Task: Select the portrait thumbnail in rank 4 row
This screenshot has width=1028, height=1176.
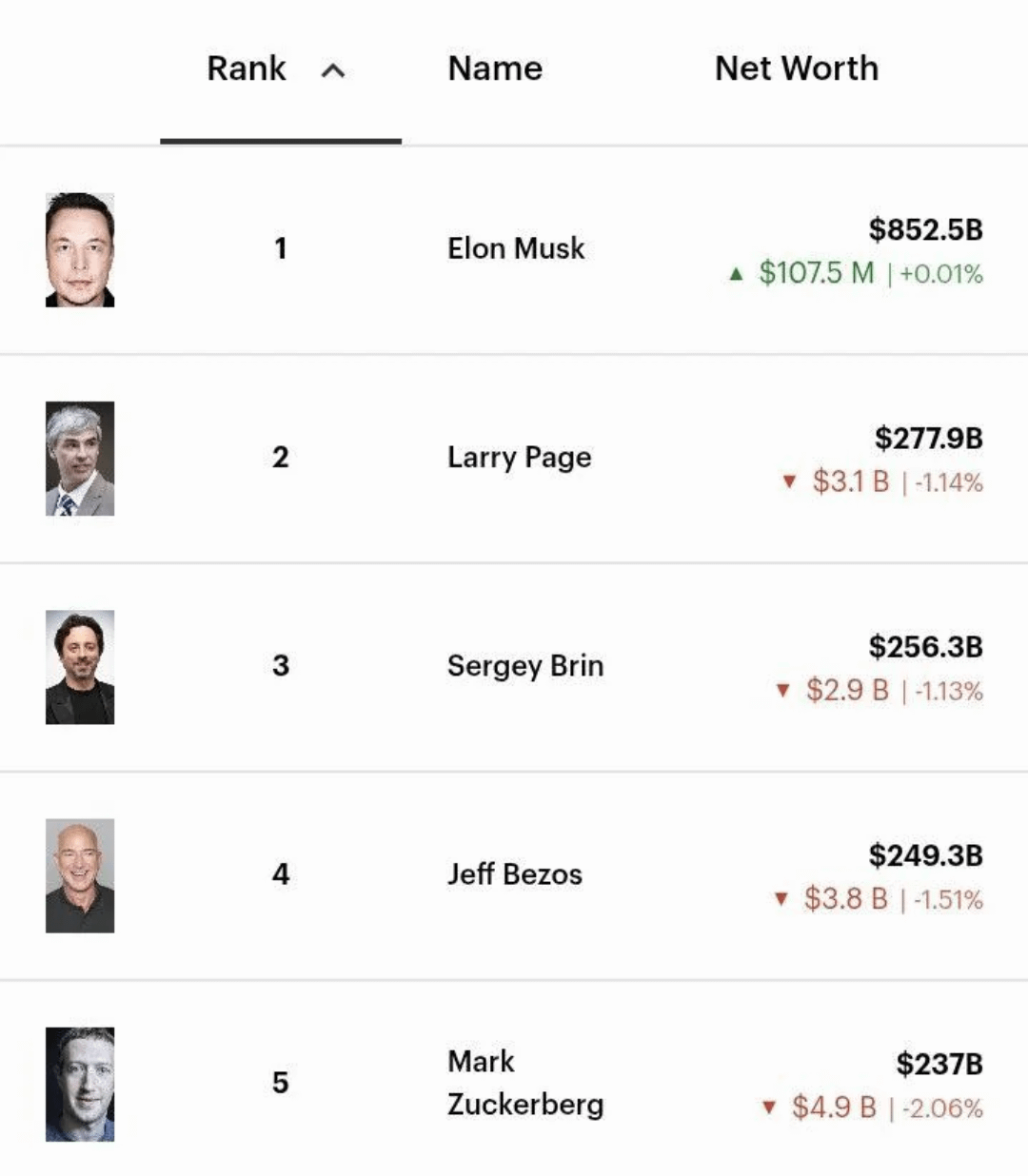Action: (80, 875)
